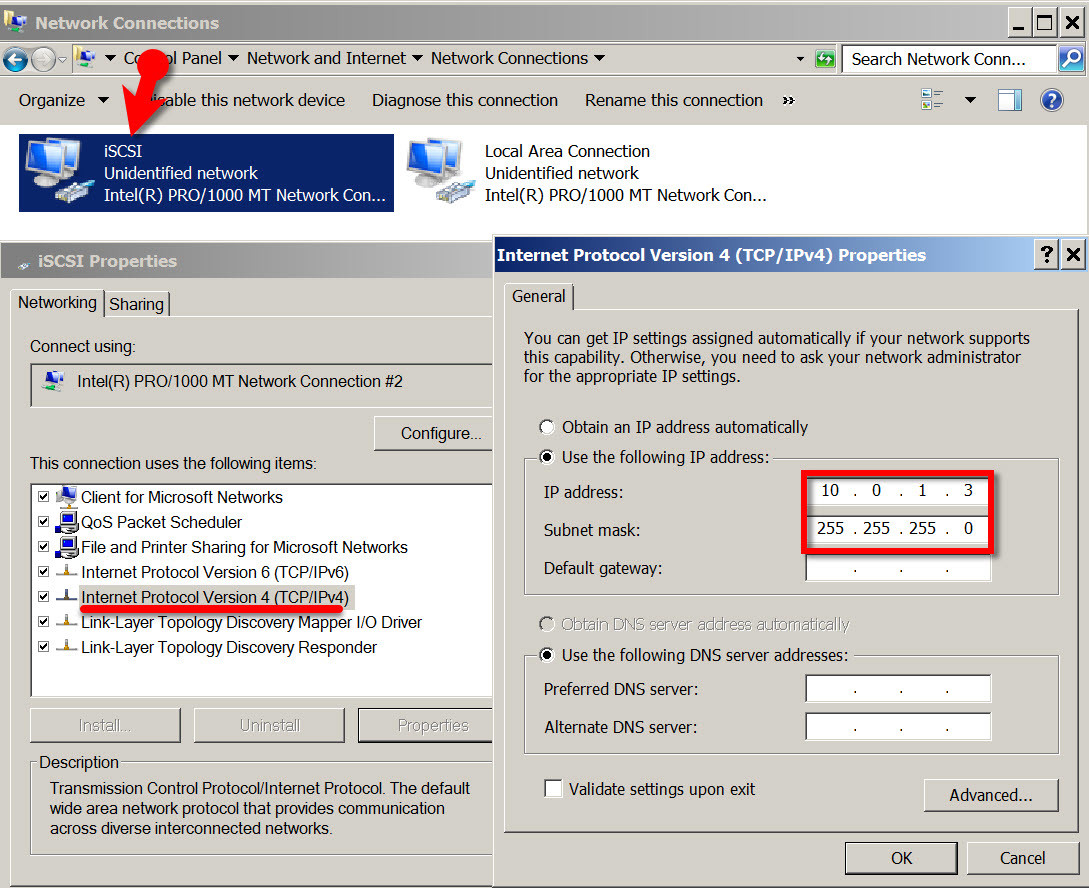Click the IPv6 protocol icon
This screenshot has height=888, width=1089.
(67, 571)
